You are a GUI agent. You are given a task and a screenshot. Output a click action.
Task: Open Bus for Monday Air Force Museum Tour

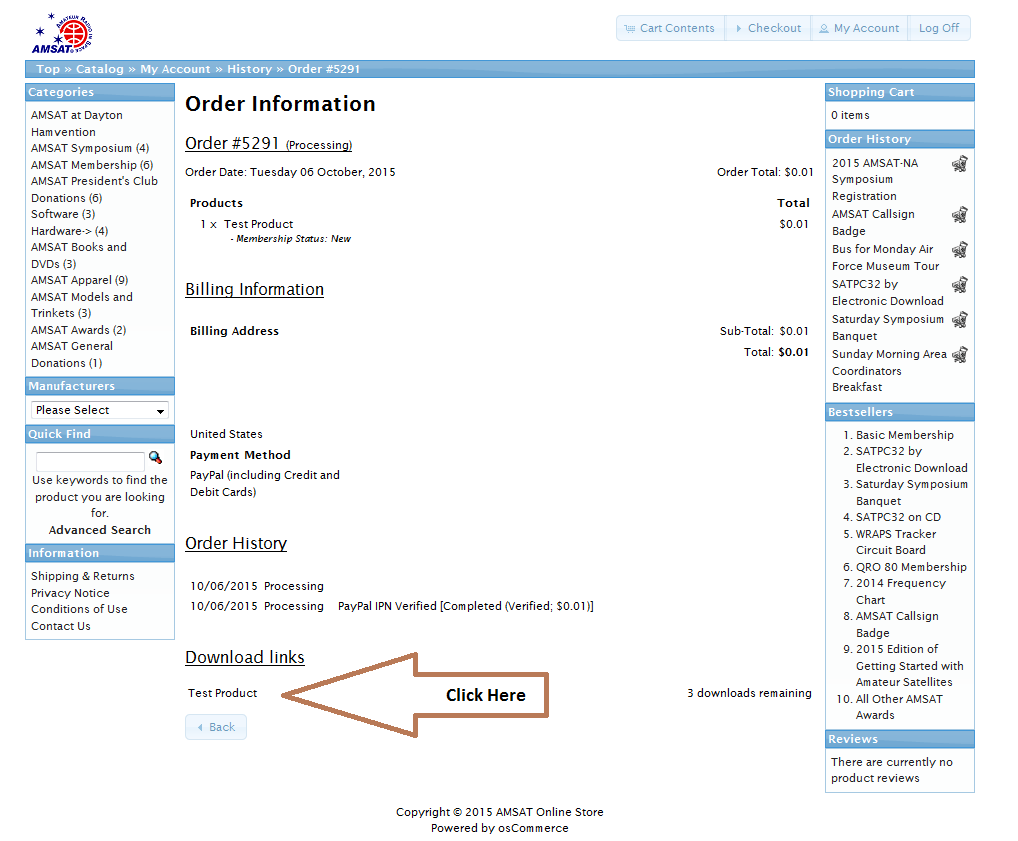(x=886, y=257)
